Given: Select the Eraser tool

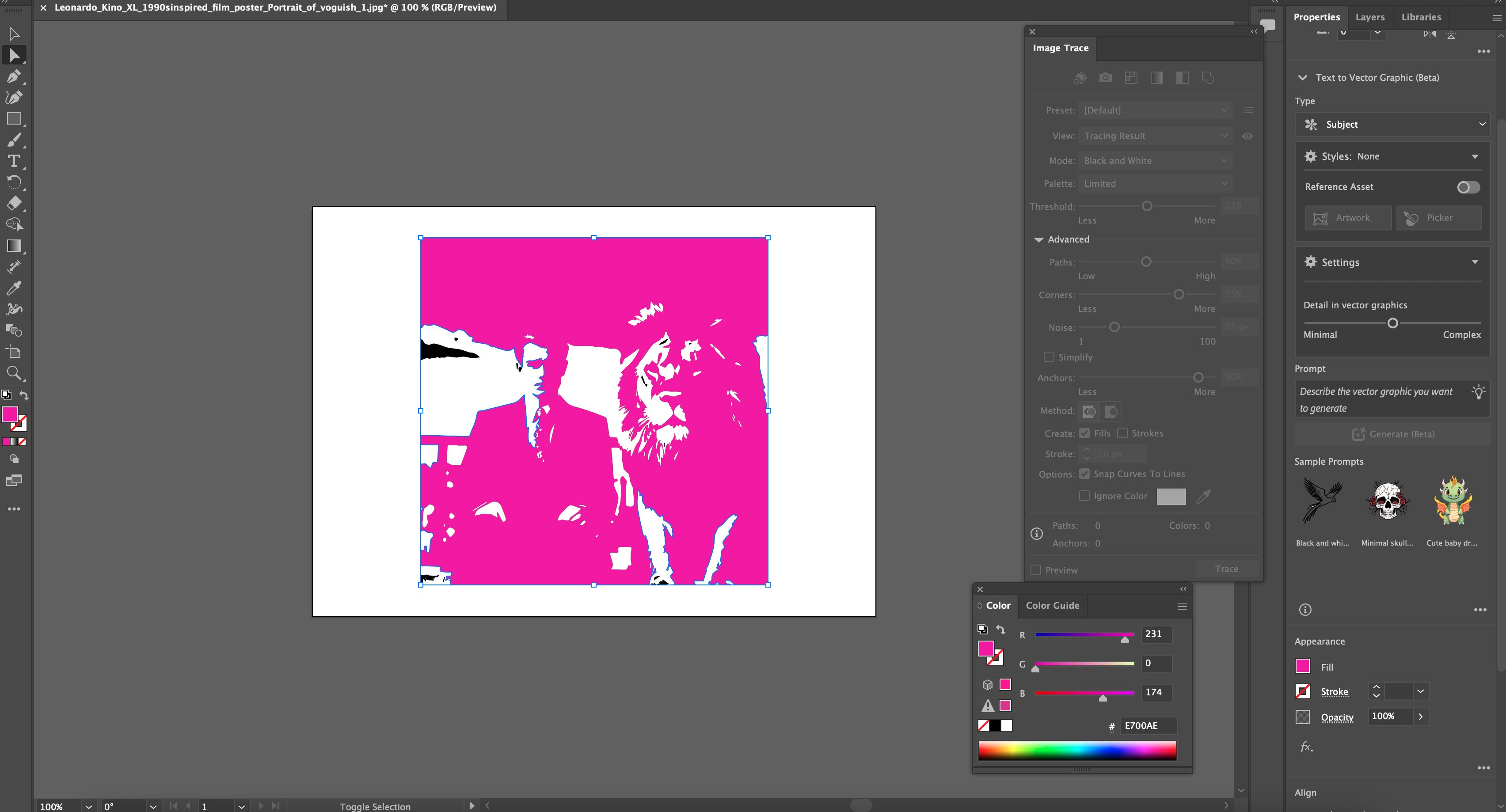Looking at the screenshot, I should point(13,203).
